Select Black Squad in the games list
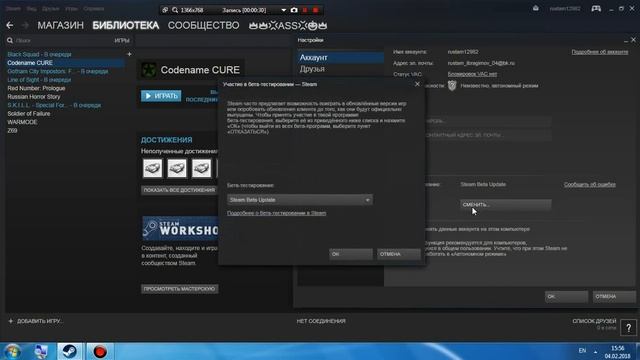This screenshot has height=360, width=640. [39, 54]
